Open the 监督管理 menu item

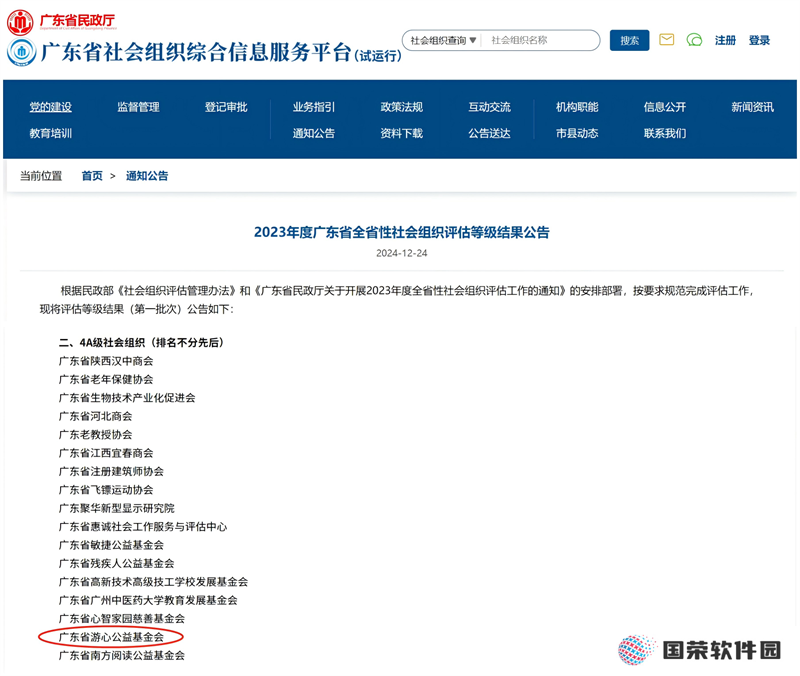(x=138, y=107)
